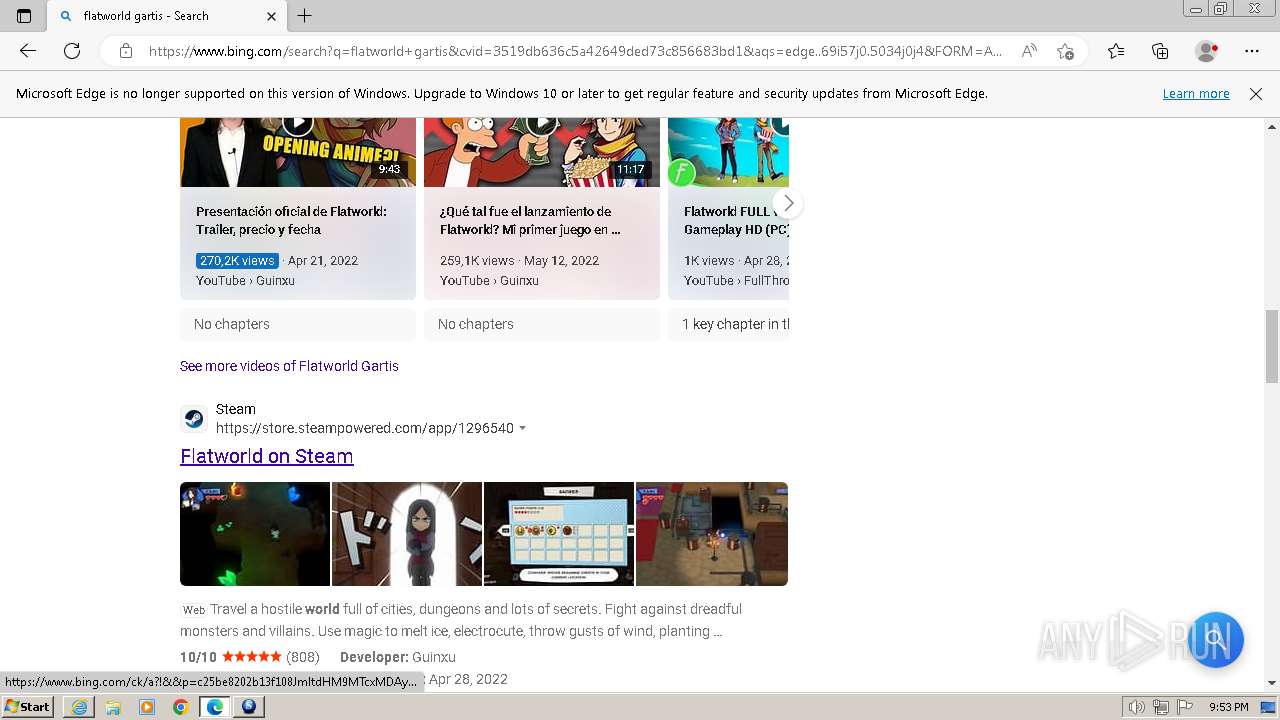This screenshot has width=1280, height=720.
Task: Open Collections icon in toolbar
Action: pyautogui.click(x=1160, y=51)
